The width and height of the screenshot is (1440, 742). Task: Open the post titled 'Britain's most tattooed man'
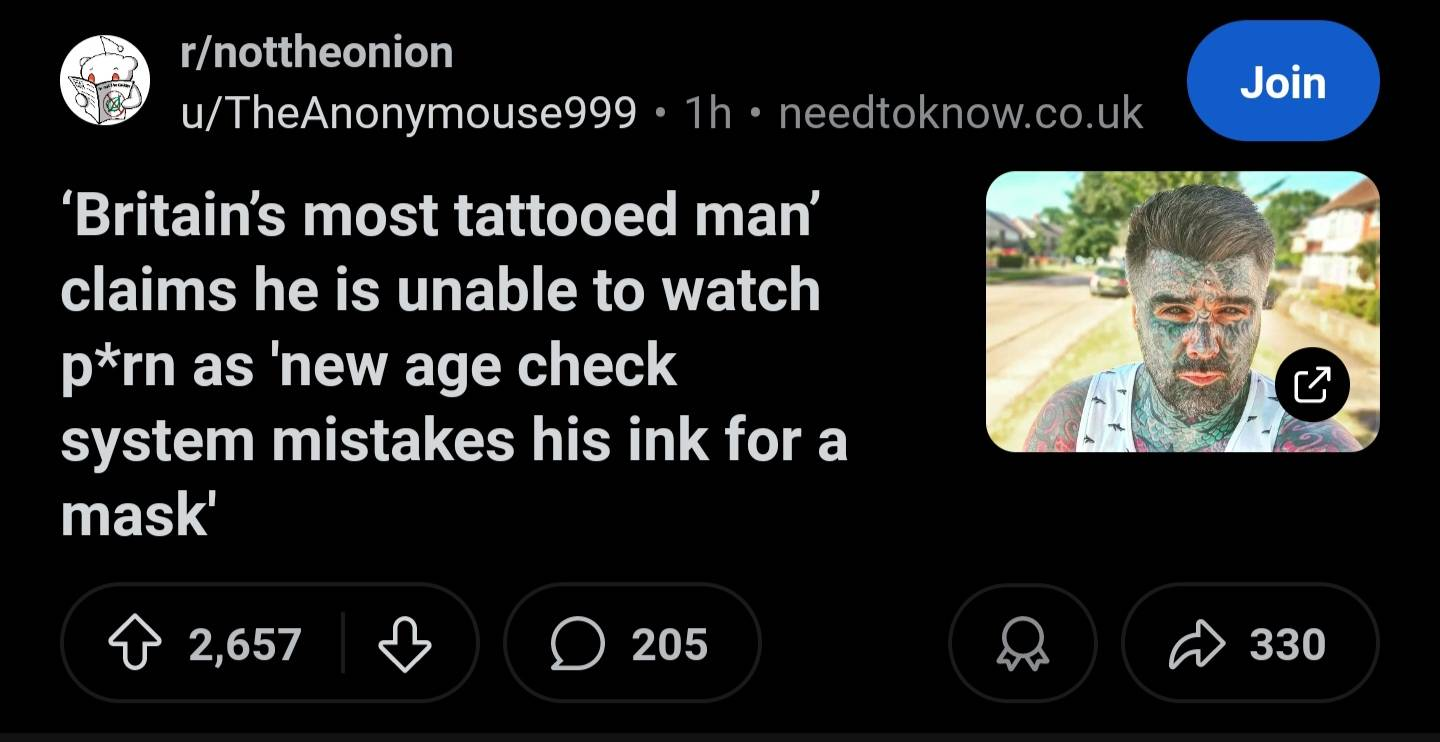coord(440,290)
